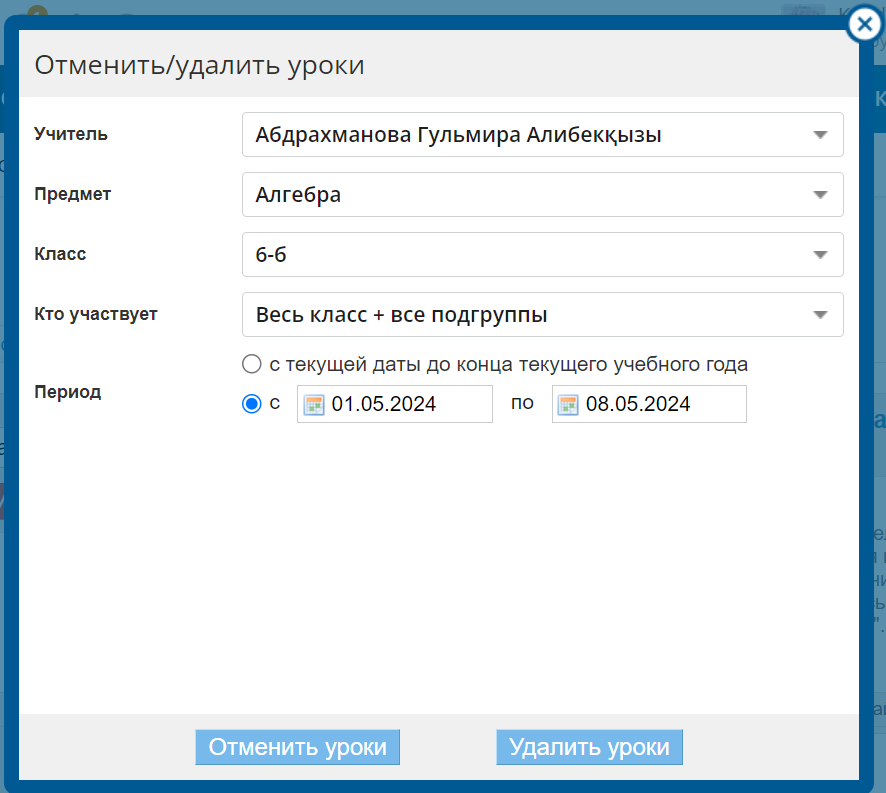Click the dialog title Отменить/удалить уроки
Image resolution: width=886 pixels, height=793 pixels.
(x=199, y=66)
